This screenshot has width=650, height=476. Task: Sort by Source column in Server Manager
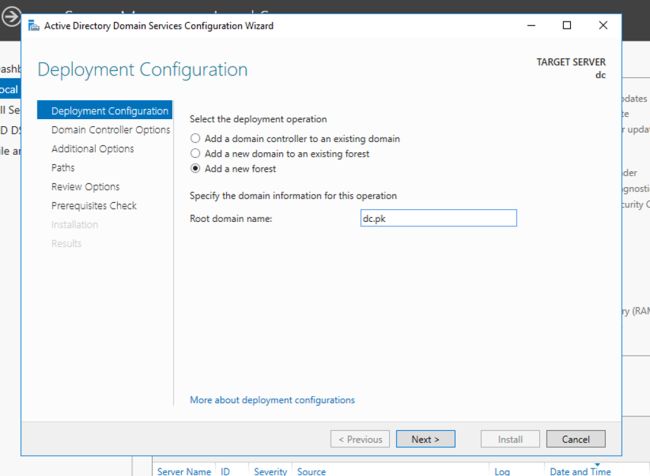(311, 471)
